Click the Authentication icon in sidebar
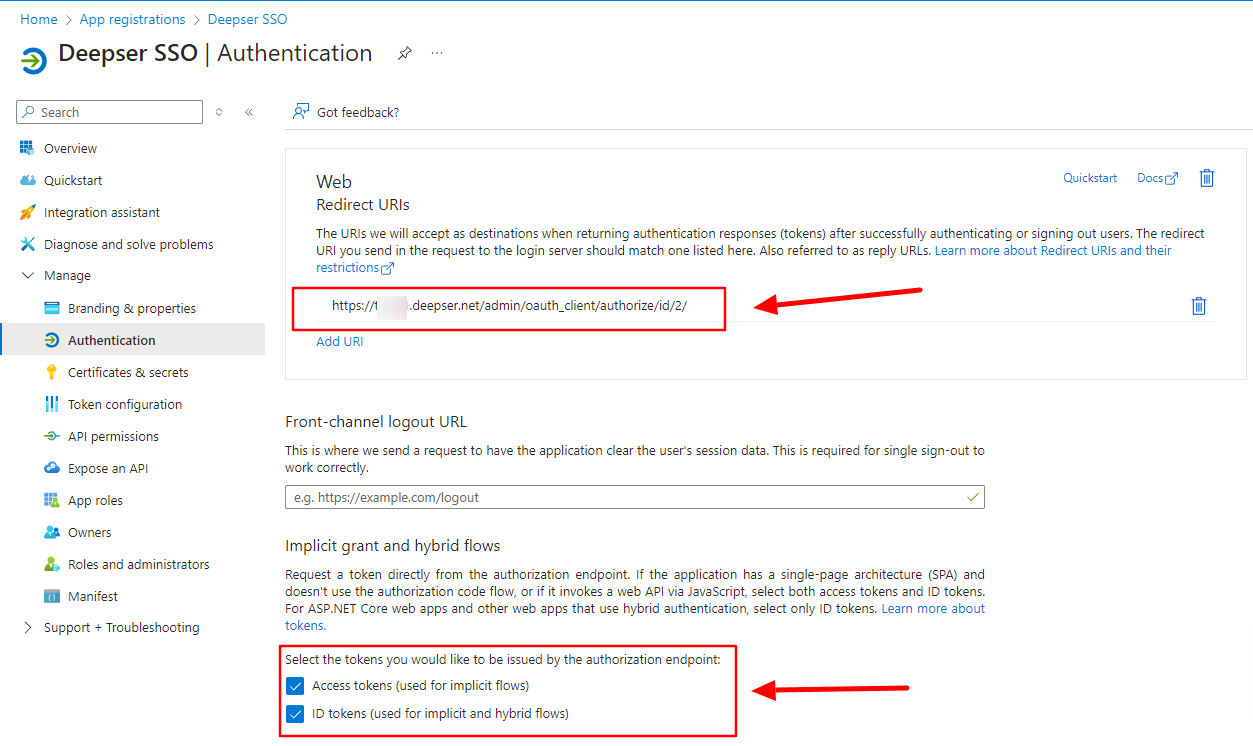1253x746 pixels. click(52, 340)
